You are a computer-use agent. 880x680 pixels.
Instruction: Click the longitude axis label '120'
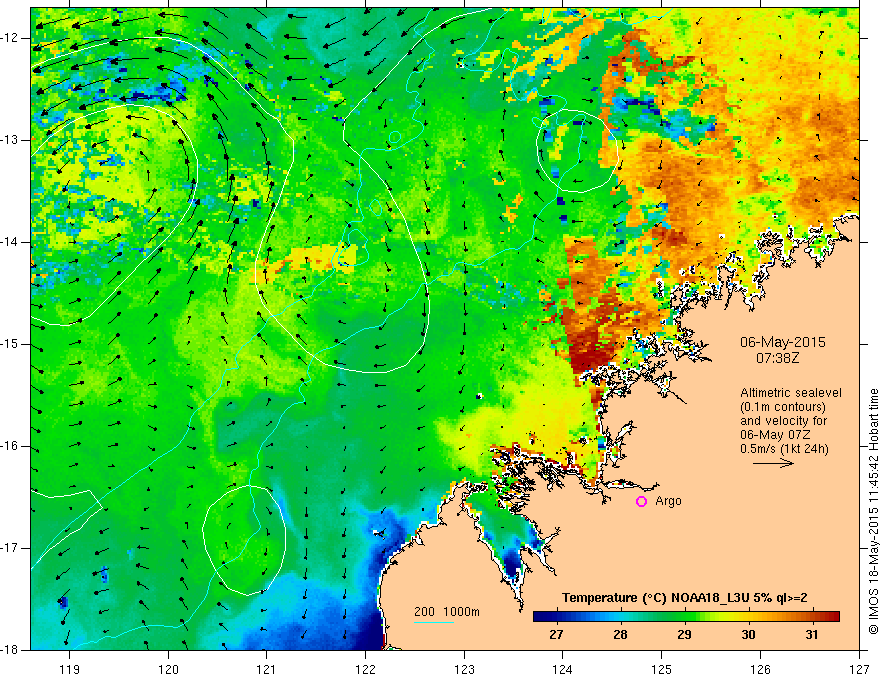coord(168,669)
